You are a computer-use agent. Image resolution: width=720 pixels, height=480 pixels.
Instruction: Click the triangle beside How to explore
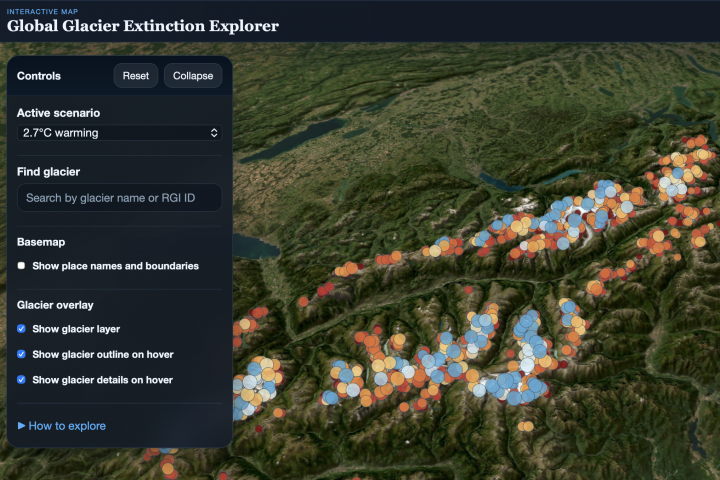click(21, 426)
